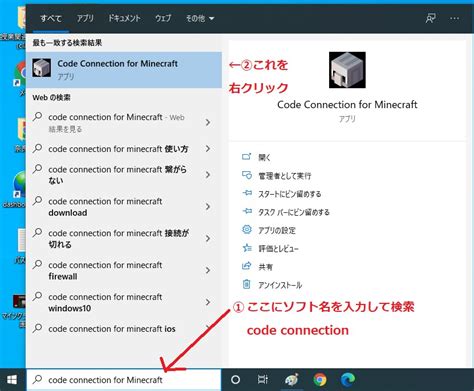Viewport: 474px width, 391px height.
Task: Select Code Connection for Minecraft best match
Action: [x=124, y=70]
